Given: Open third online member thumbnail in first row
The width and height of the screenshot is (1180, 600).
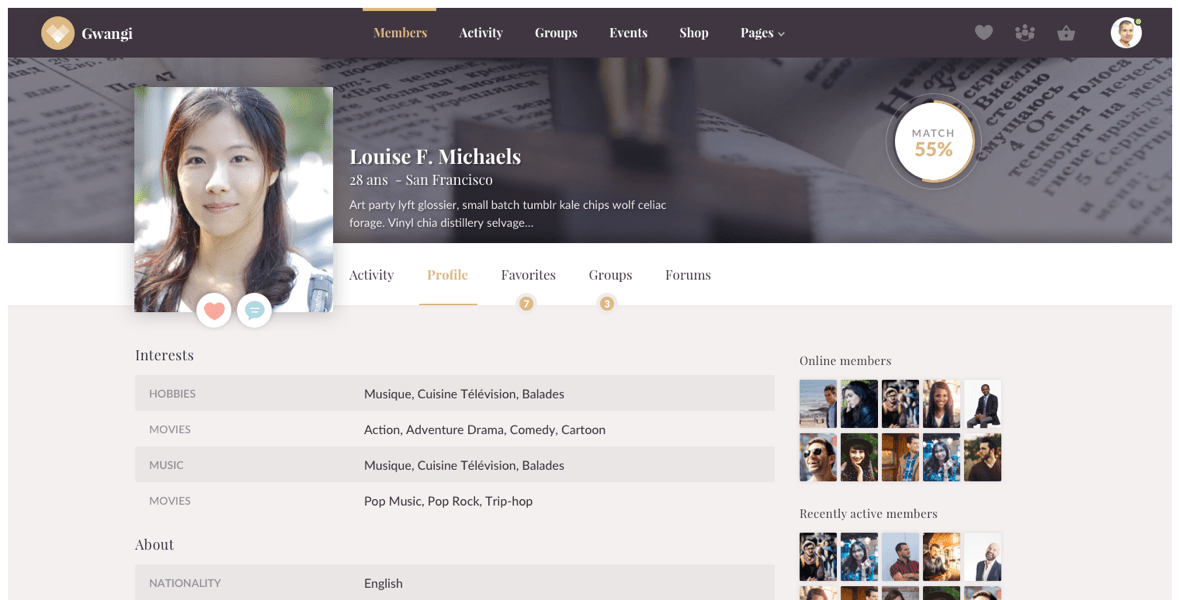Looking at the screenshot, I should point(900,404).
